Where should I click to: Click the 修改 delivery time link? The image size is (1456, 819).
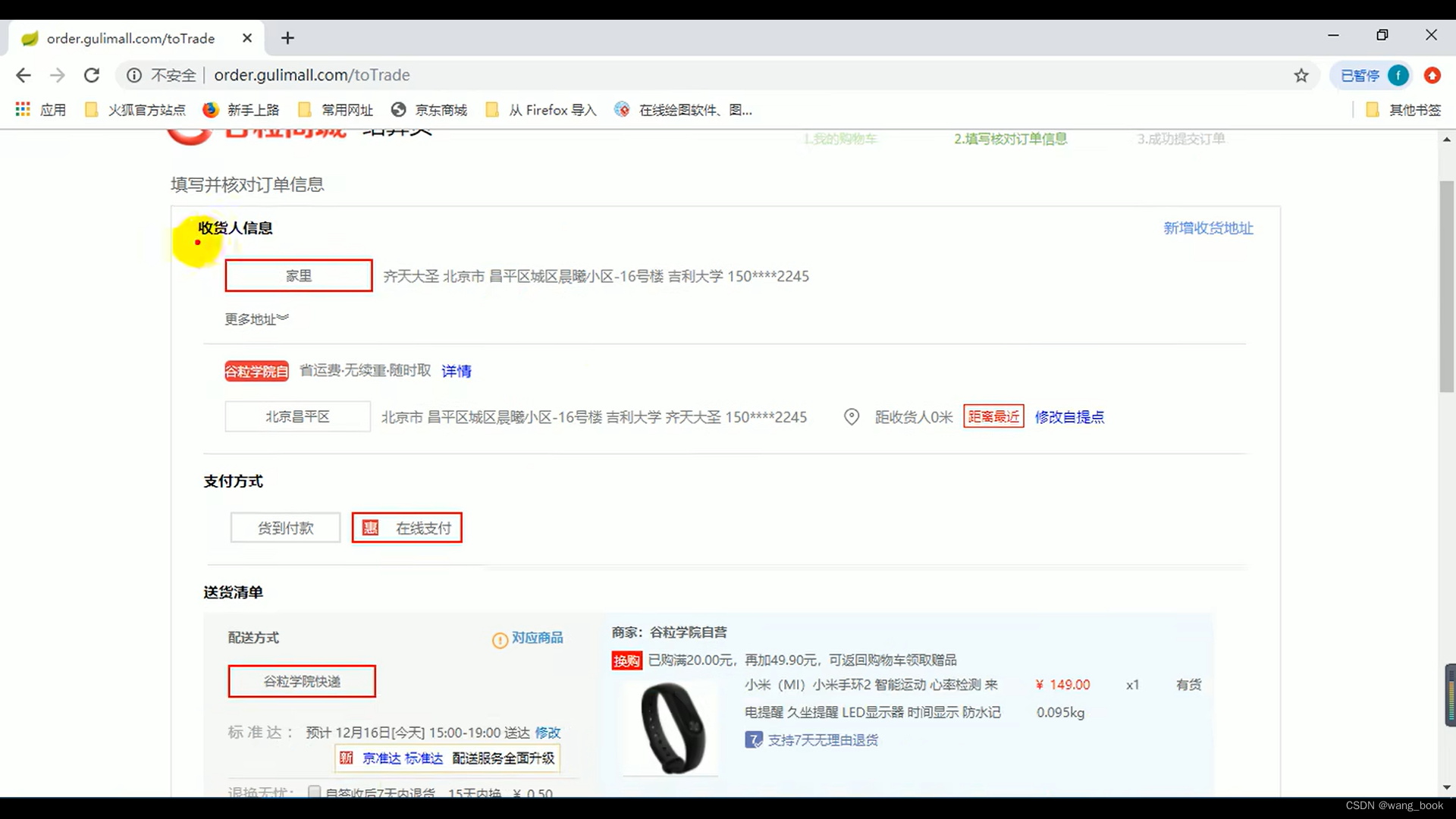[x=548, y=733]
